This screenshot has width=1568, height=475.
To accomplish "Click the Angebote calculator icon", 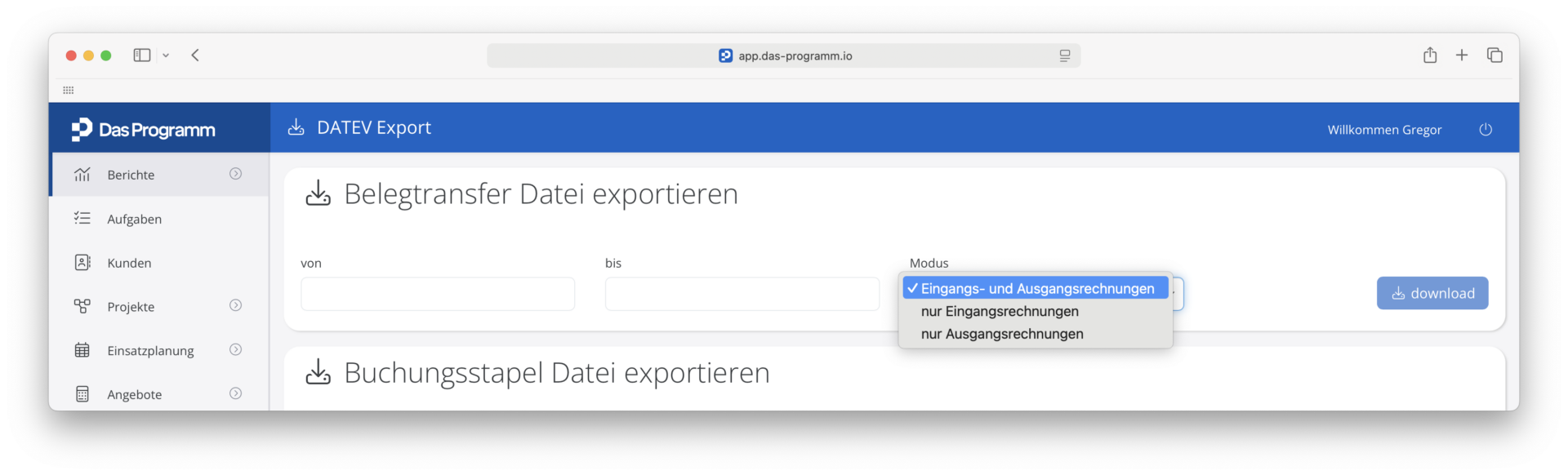I will pos(82,394).
